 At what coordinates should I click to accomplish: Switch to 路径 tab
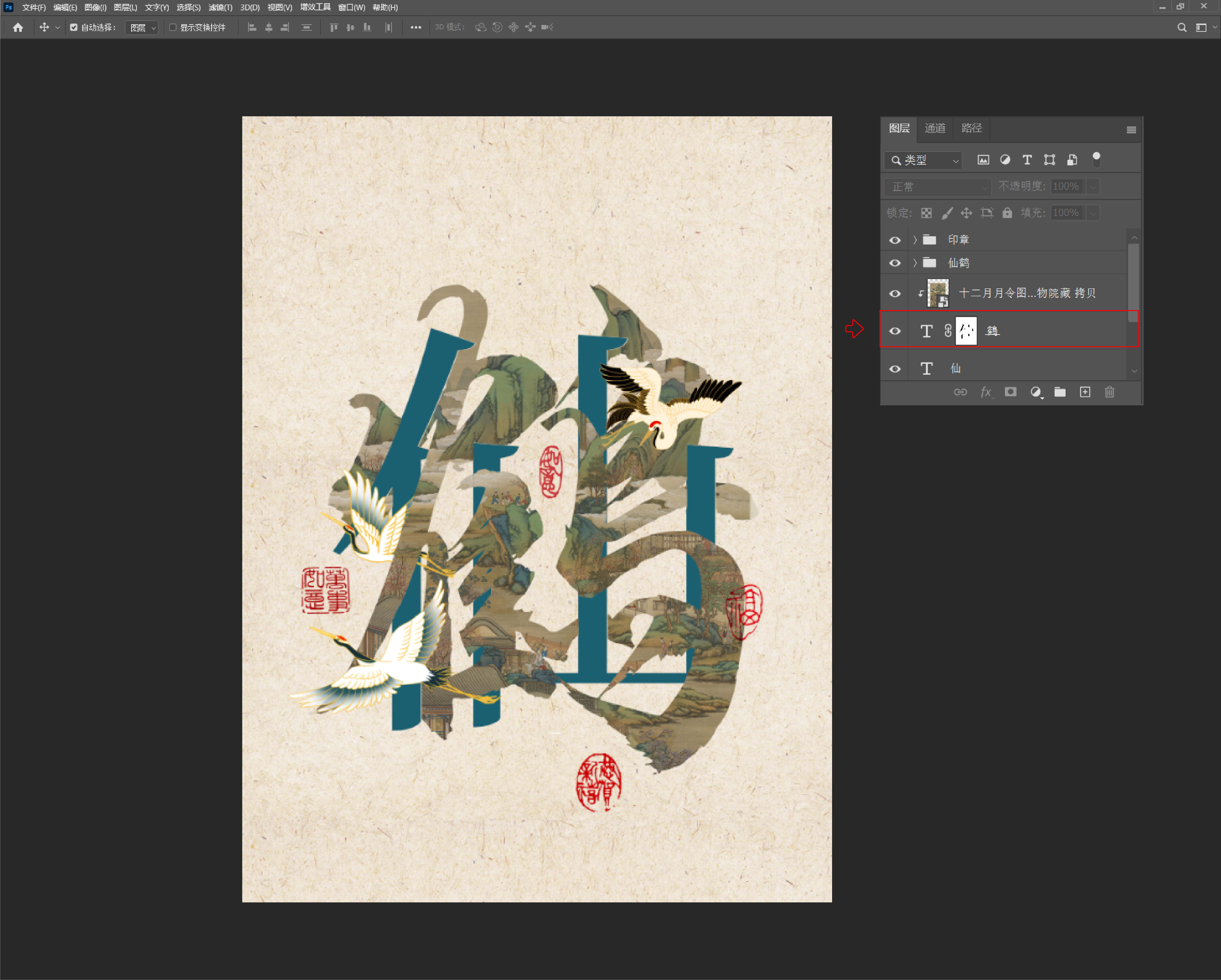pos(972,129)
